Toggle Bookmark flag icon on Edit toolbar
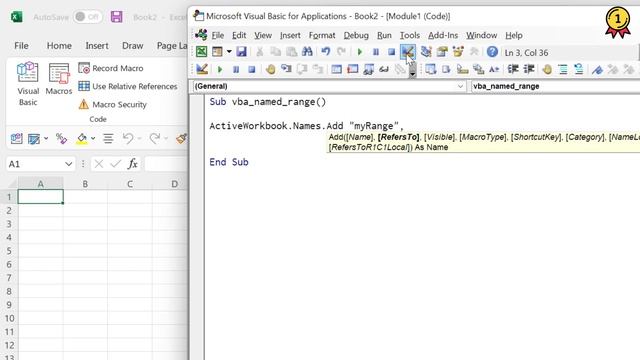 coord(597,69)
